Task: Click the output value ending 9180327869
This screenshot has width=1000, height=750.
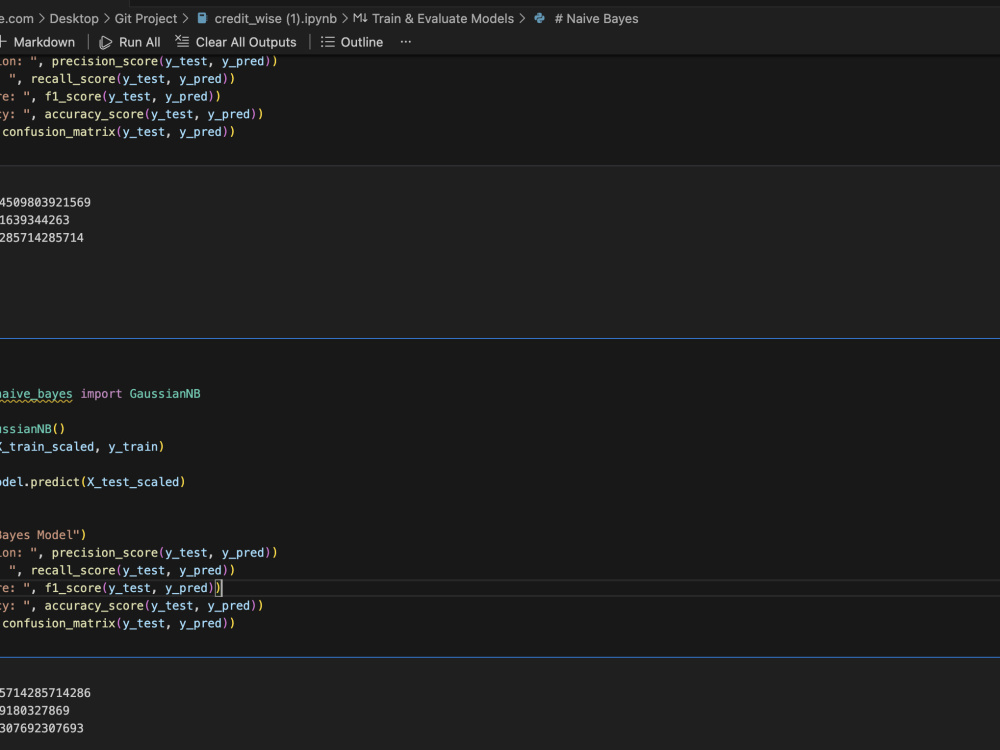Action: pos(34,710)
